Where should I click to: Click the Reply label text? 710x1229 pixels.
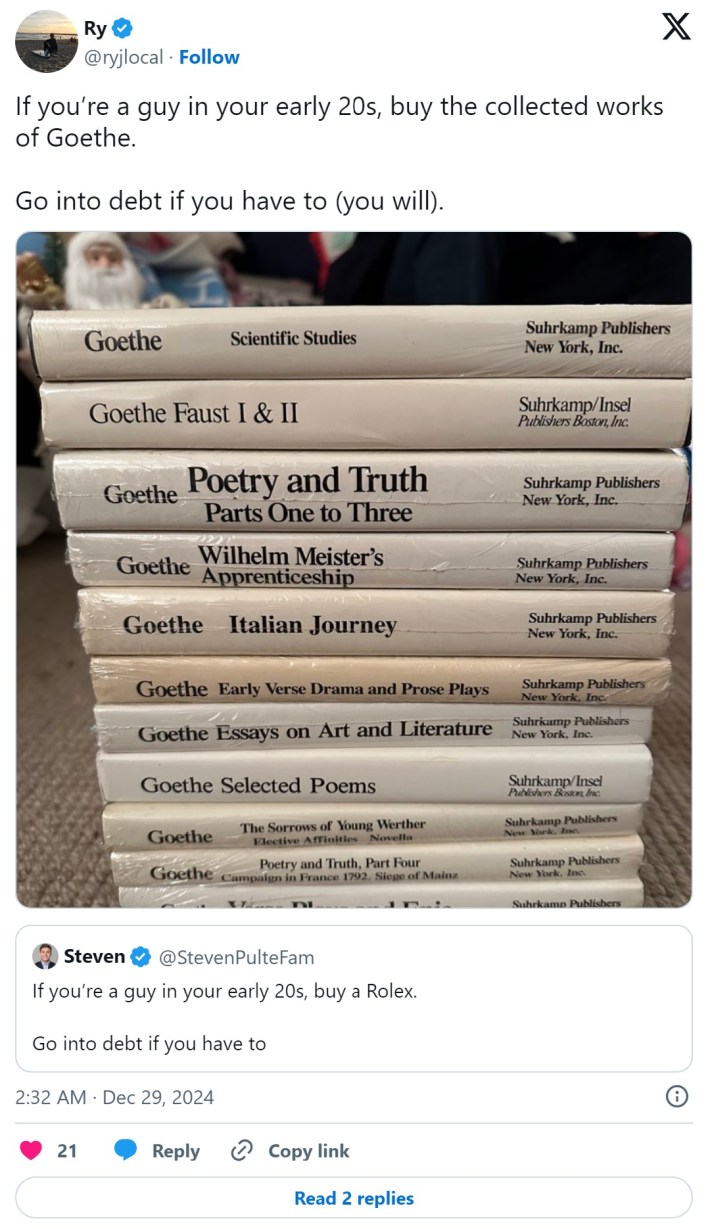pyautogui.click(x=177, y=1150)
